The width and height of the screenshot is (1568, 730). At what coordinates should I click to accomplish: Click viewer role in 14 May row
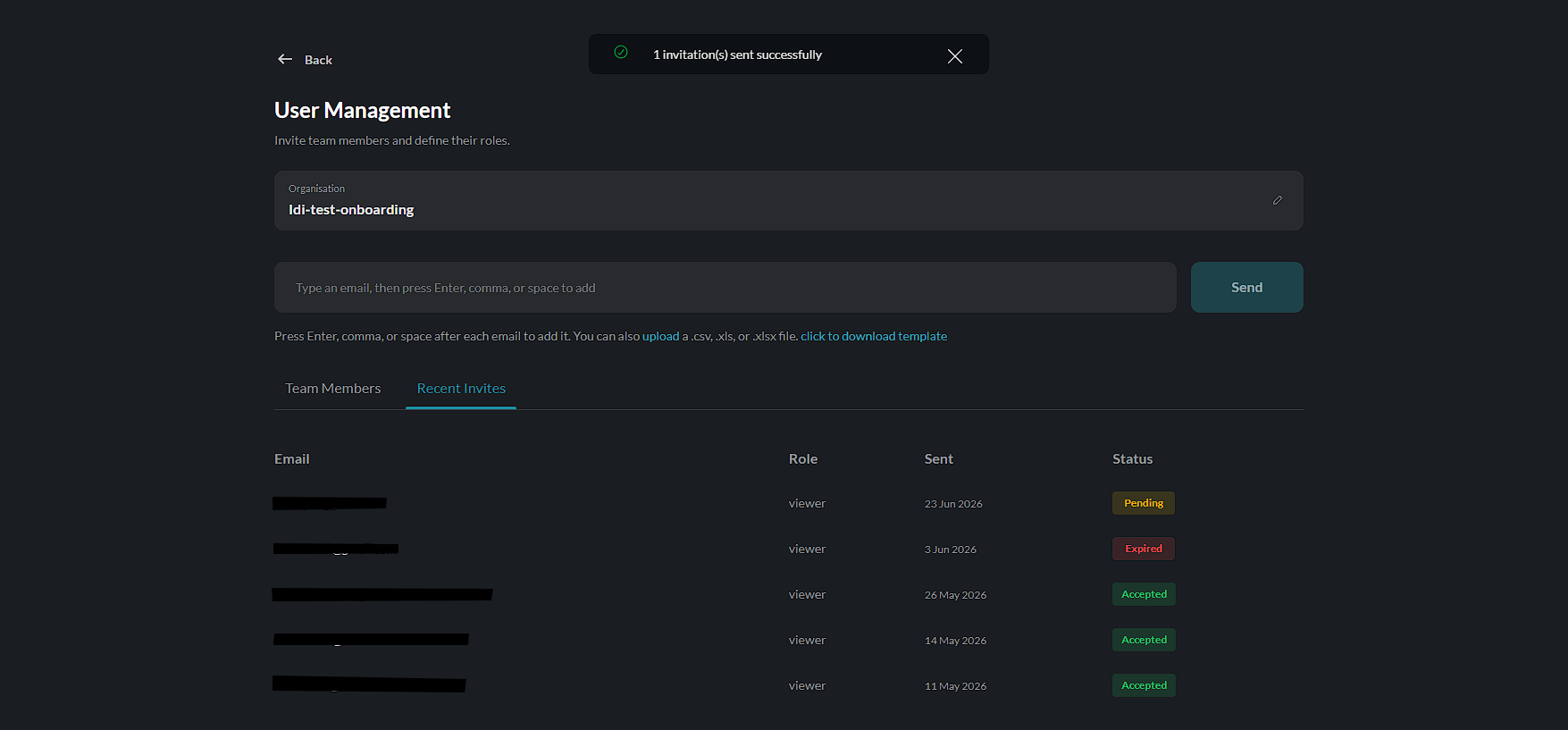(x=807, y=641)
